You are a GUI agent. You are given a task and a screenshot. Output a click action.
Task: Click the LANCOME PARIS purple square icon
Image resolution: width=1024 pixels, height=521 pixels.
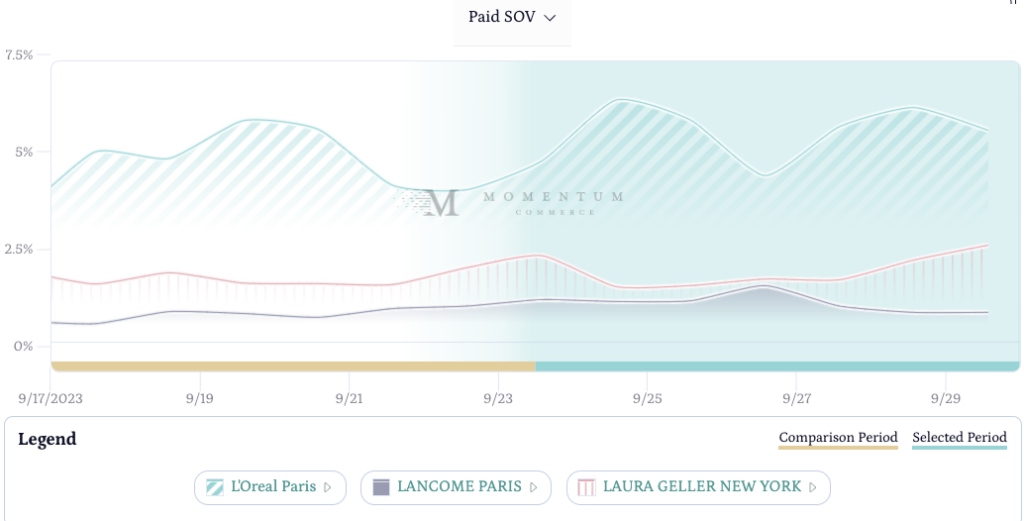[381, 487]
